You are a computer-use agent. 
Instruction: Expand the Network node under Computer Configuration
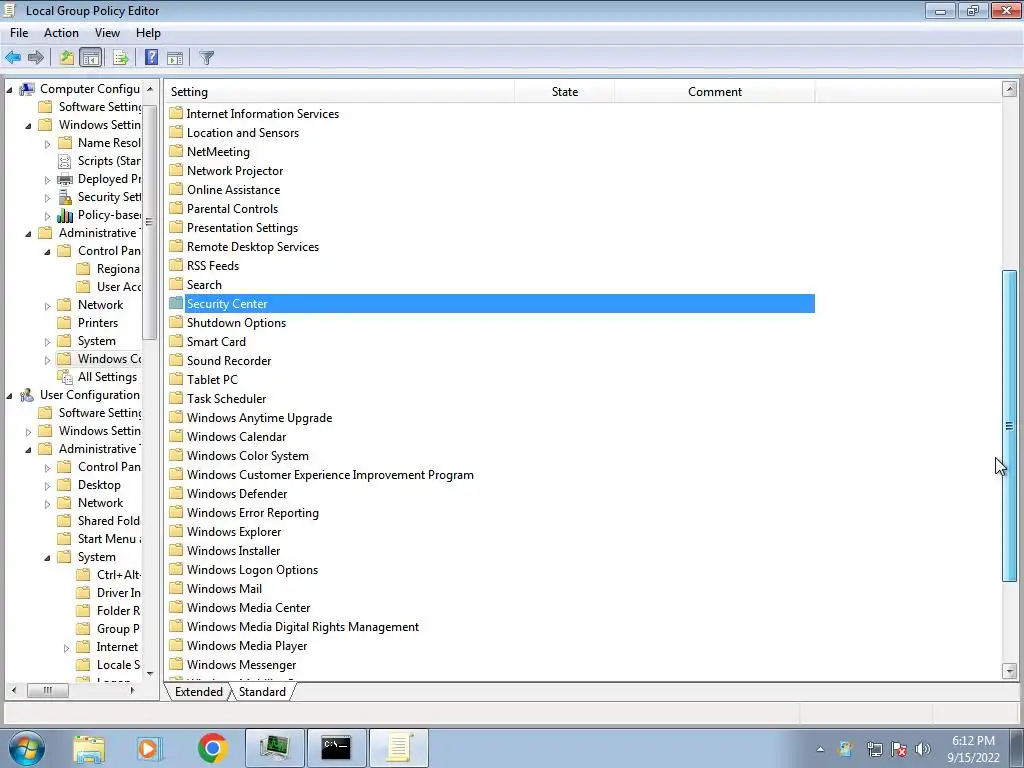pyautogui.click(x=47, y=305)
